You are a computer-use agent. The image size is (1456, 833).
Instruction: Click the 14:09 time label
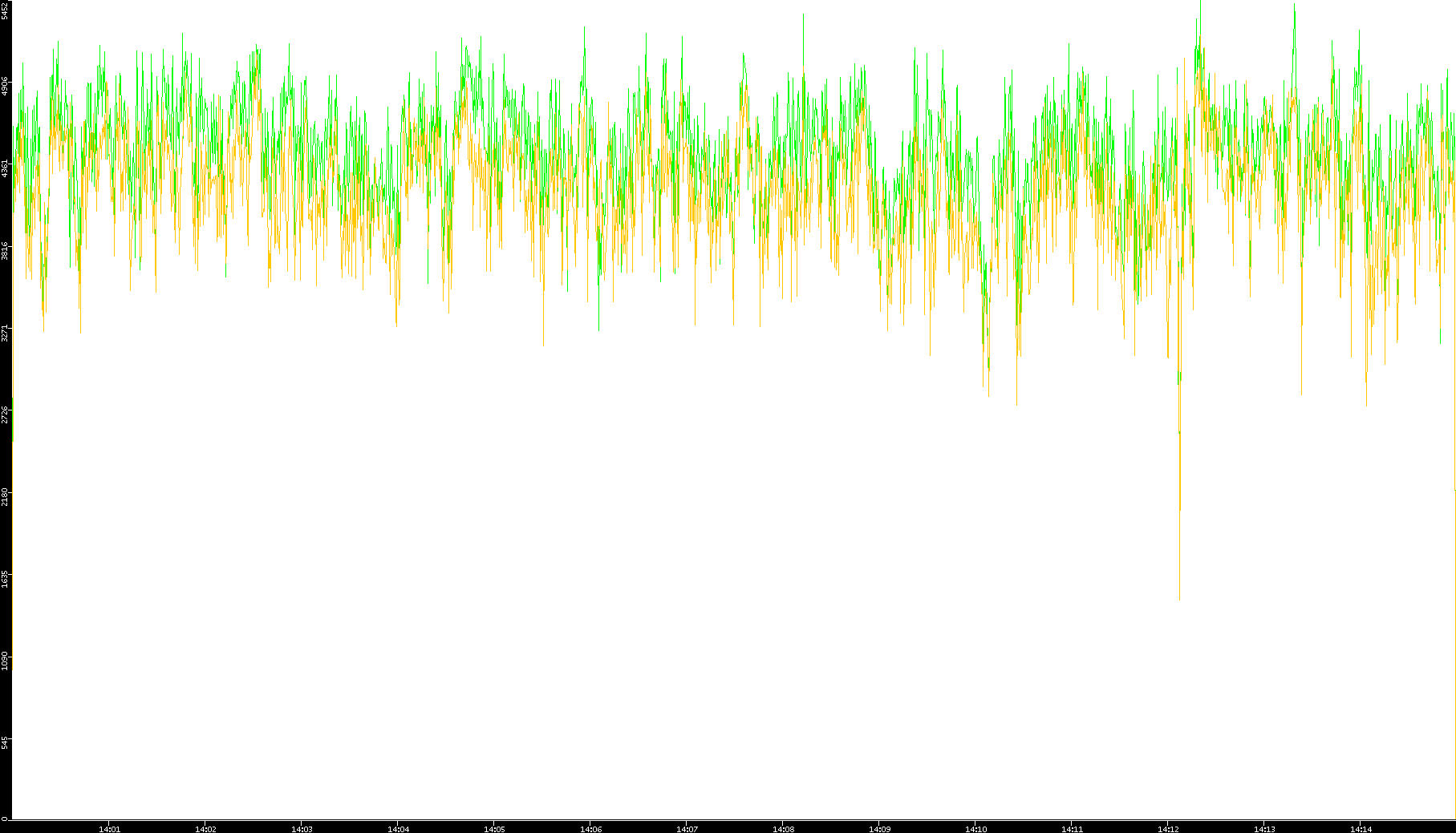click(x=879, y=828)
